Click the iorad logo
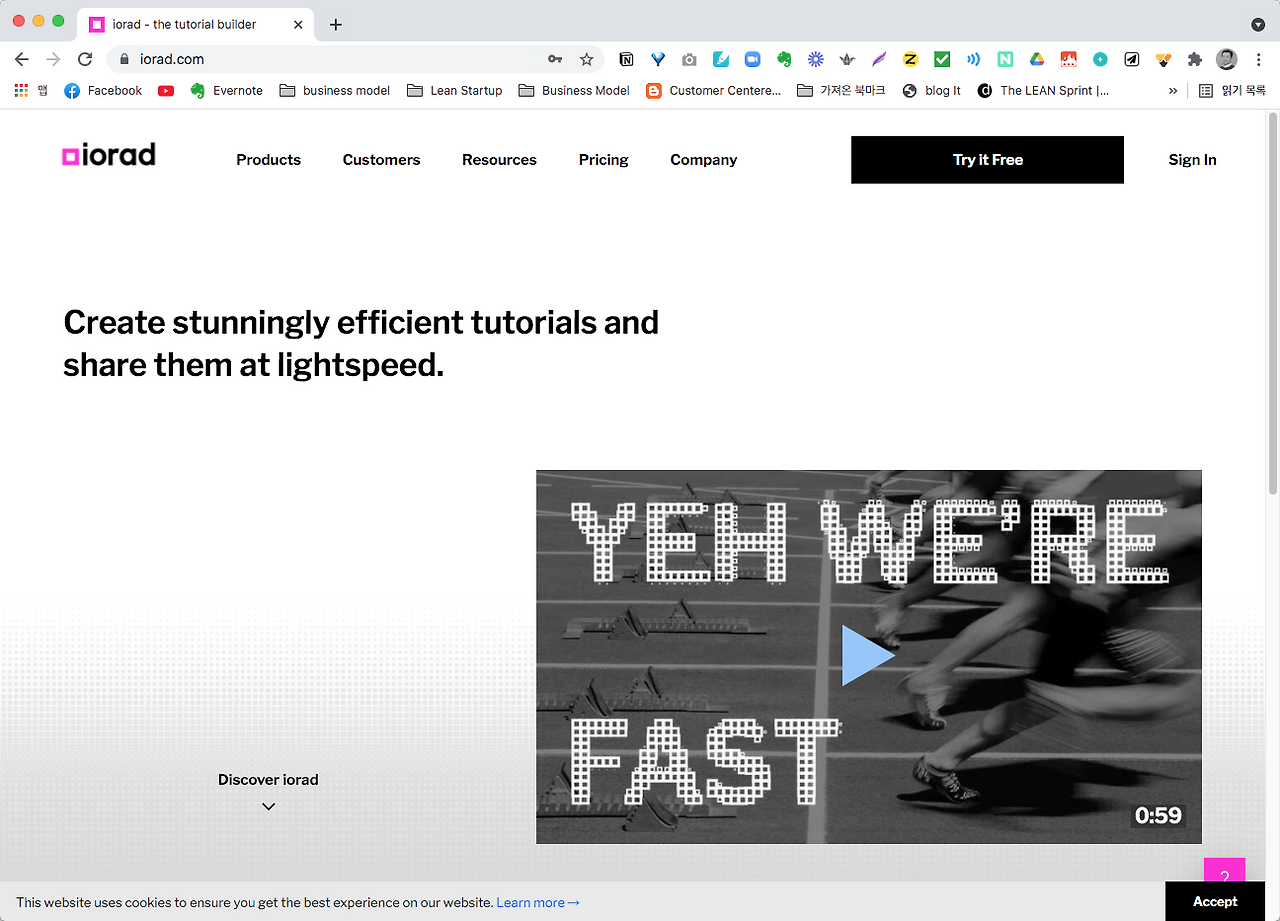1280x921 pixels. 109,155
